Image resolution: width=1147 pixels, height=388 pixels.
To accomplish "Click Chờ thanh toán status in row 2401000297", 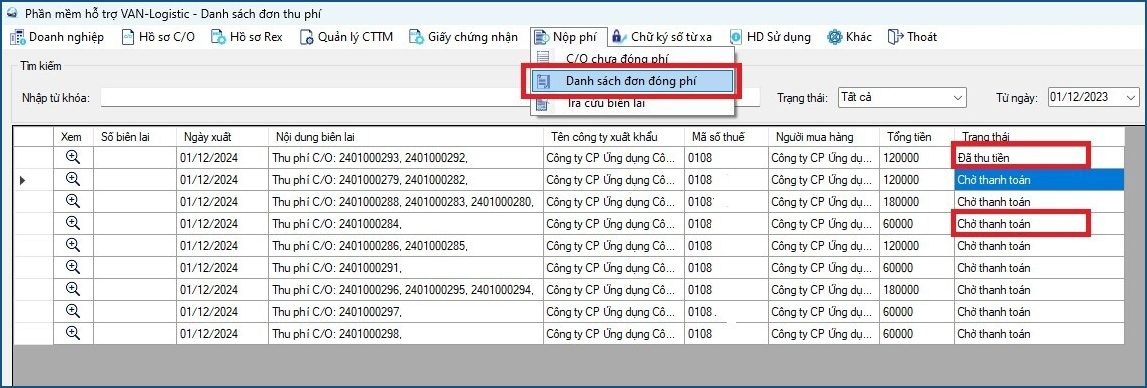I will [1039, 311].
